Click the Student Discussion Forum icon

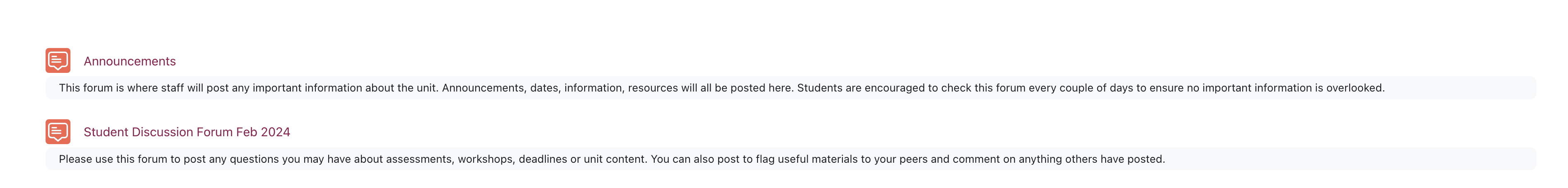click(58, 131)
